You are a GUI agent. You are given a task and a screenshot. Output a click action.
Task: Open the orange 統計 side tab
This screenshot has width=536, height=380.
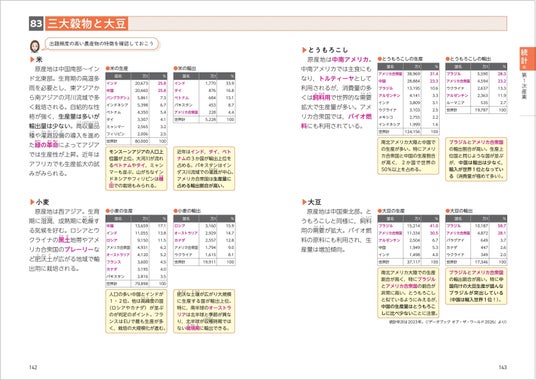[524, 57]
